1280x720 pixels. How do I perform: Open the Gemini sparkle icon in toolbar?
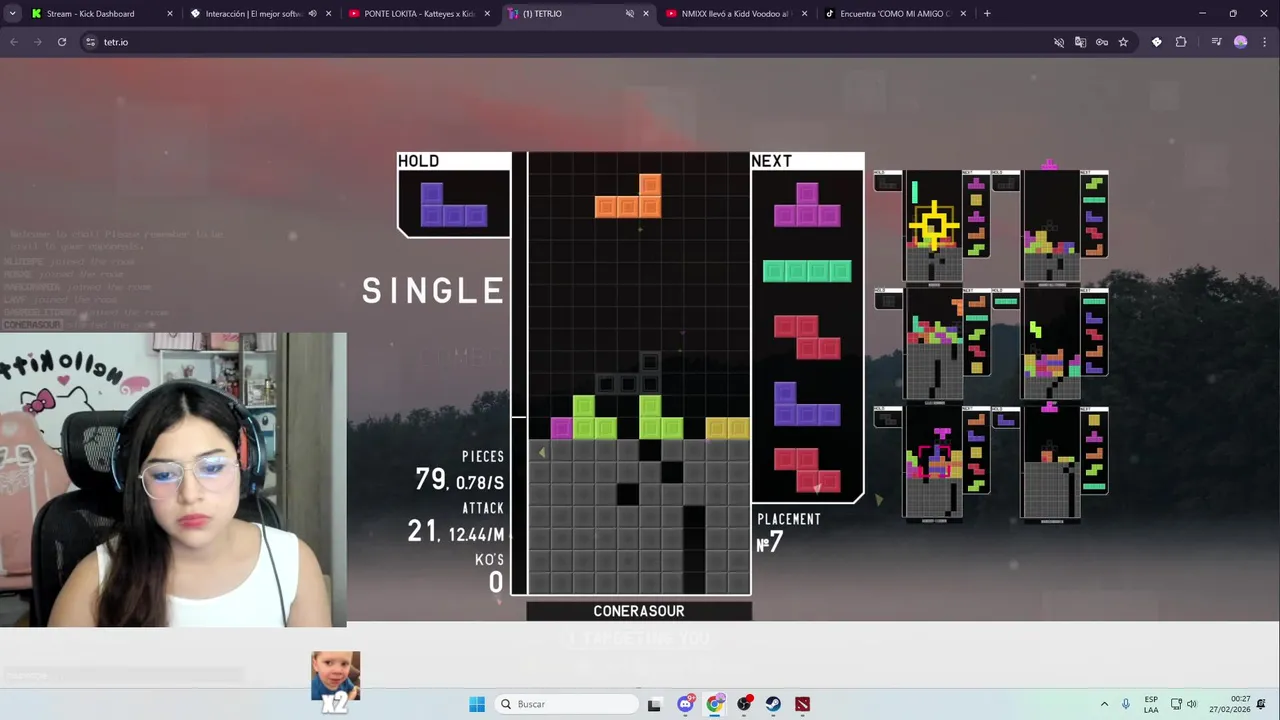(x=1157, y=42)
